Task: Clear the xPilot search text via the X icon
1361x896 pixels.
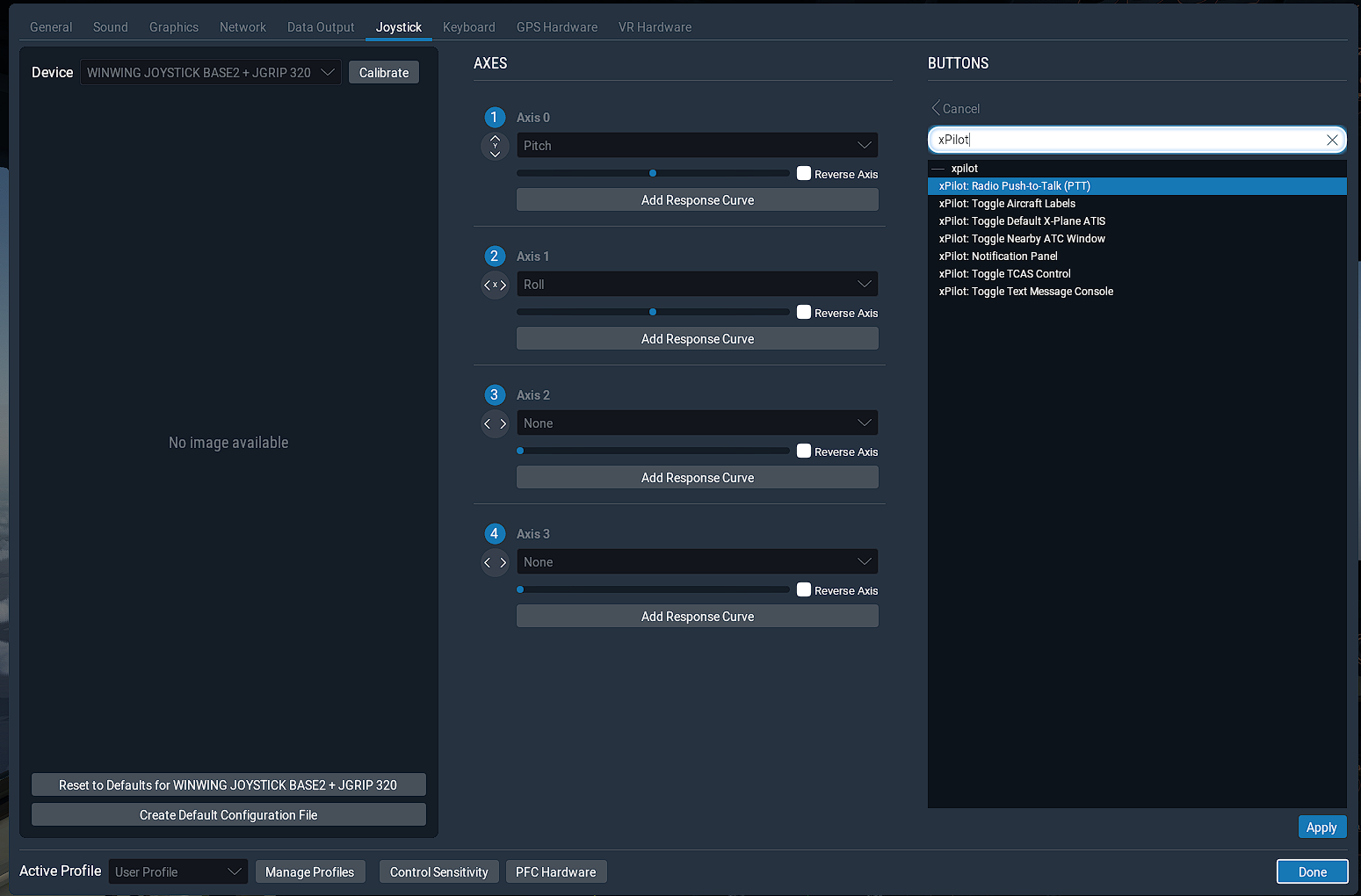Action: [x=1332, y=140]
